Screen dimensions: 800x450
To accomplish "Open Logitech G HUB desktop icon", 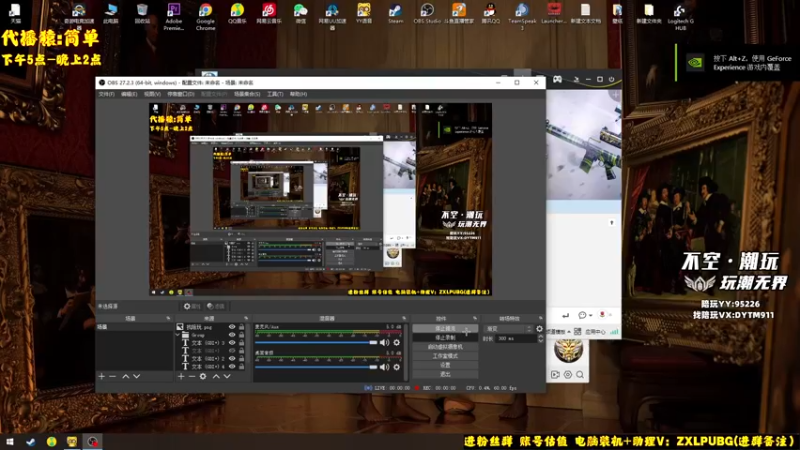I will (680, 16).
